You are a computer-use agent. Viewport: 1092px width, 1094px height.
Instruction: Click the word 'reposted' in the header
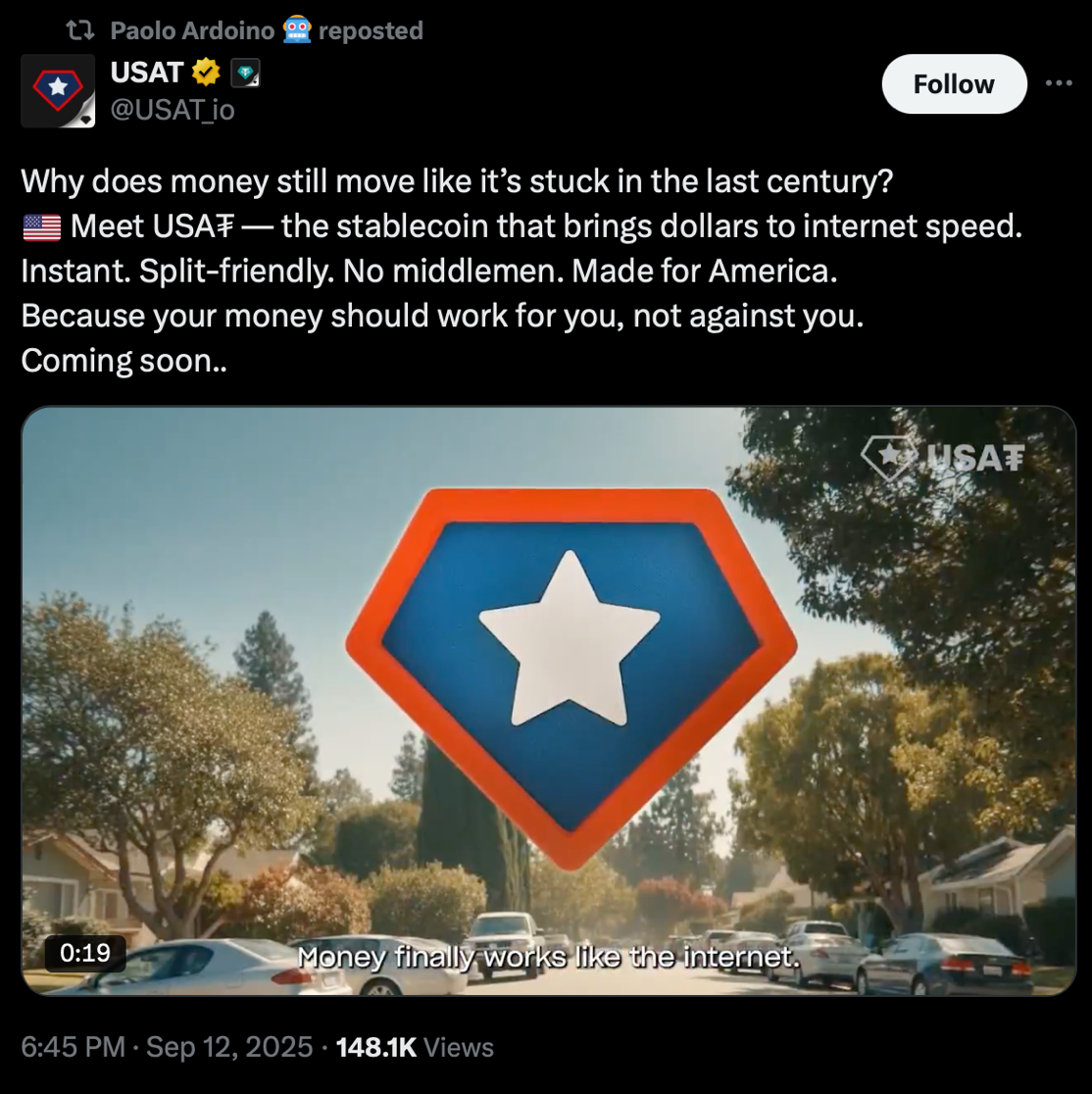pos(371,30)
